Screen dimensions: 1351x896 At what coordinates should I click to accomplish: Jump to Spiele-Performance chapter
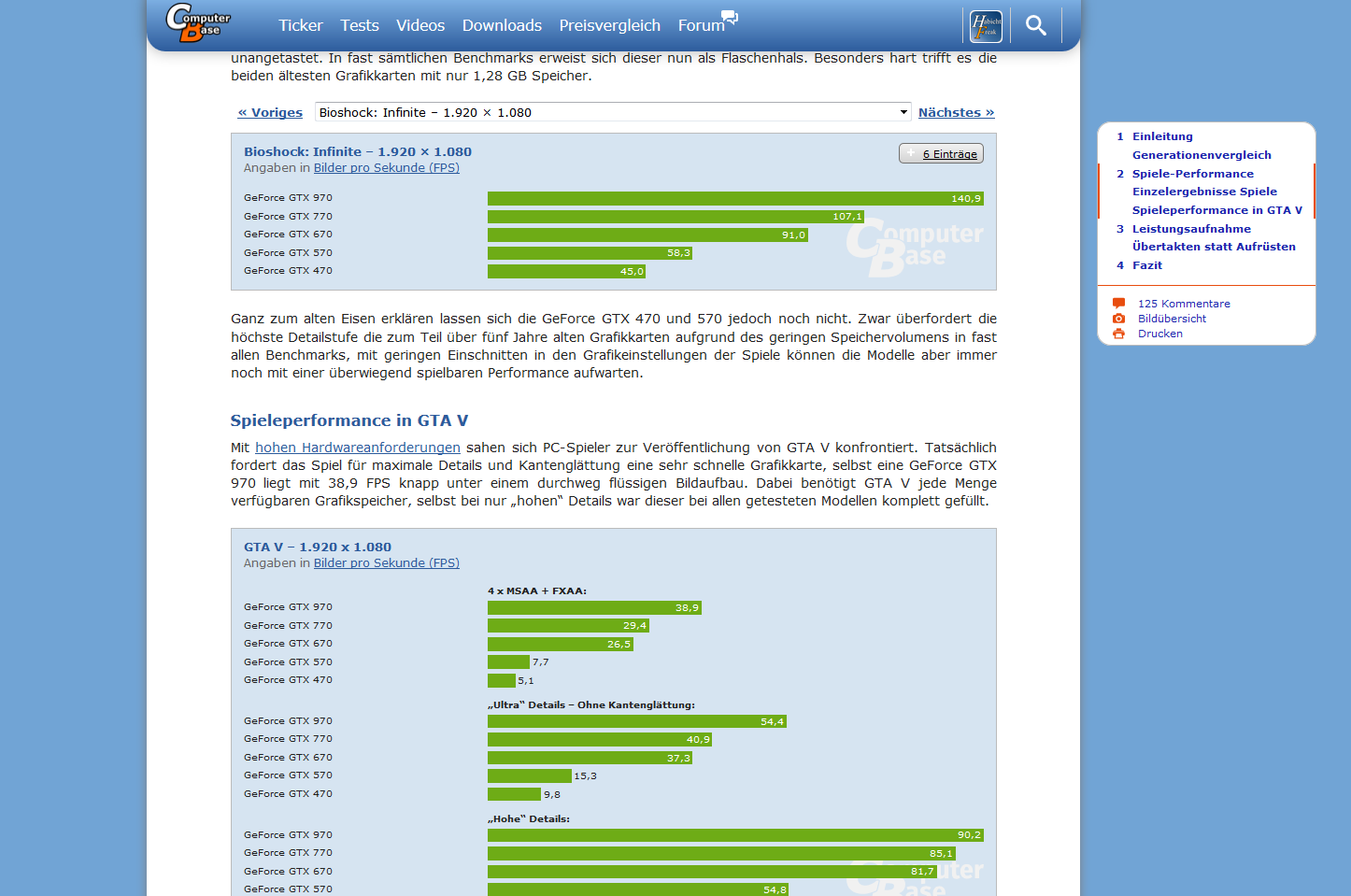pyautogui.click(x=1193, y=174)
